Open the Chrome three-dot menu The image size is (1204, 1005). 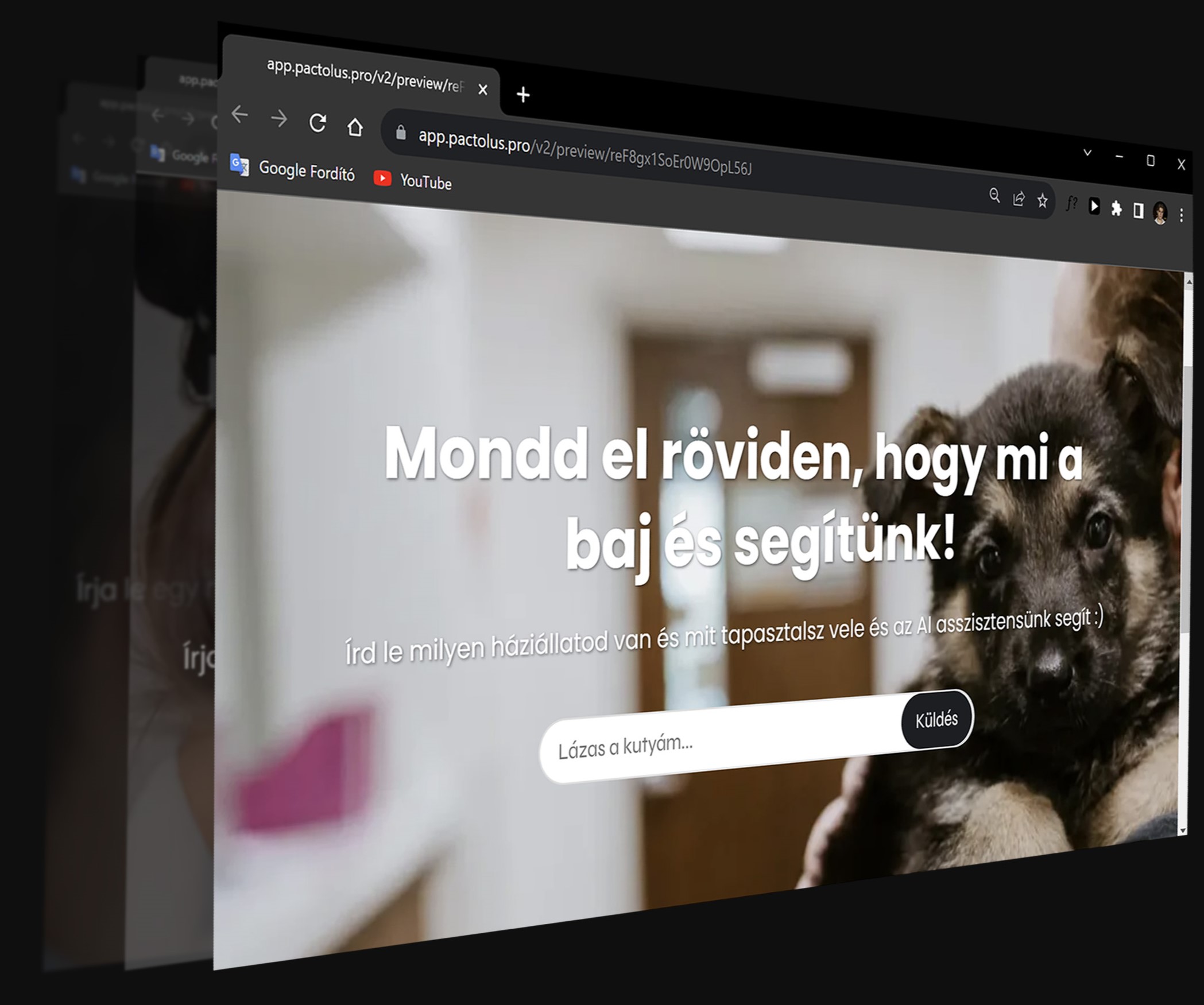[1181, 215]
